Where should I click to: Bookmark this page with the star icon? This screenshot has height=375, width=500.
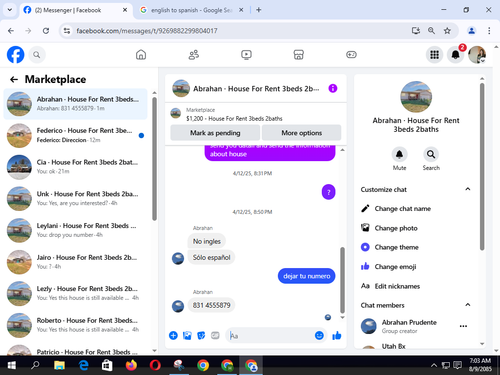point(447,31)
